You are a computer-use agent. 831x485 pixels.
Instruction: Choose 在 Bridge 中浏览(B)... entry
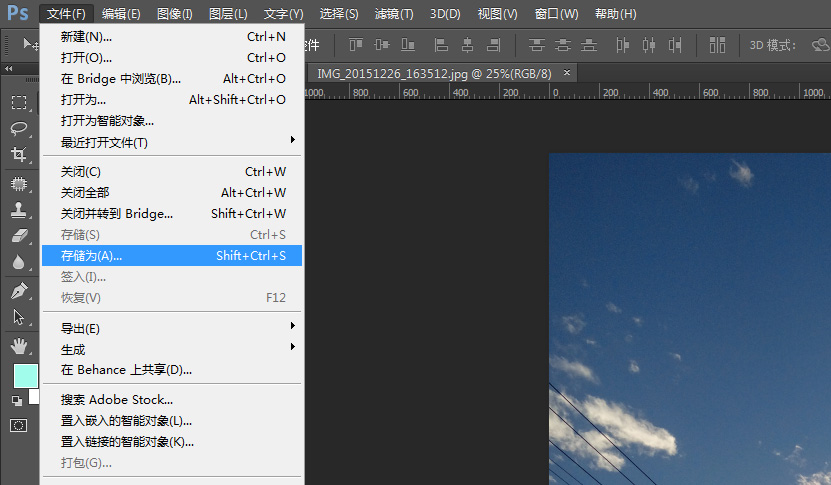tap(172, 79)
